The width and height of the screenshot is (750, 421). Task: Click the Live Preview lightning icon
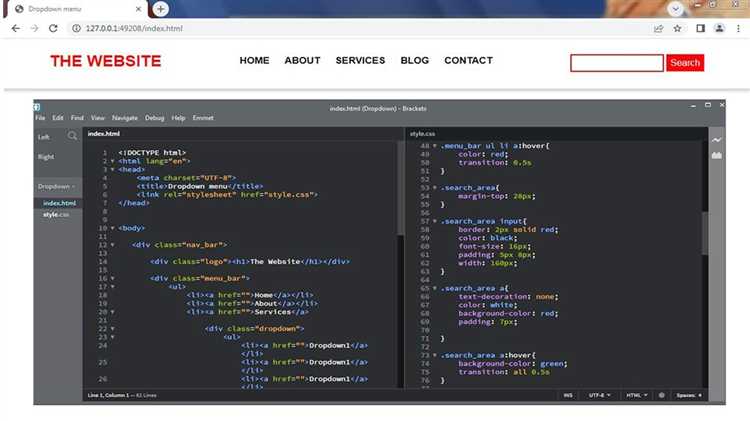coord(716,140)
